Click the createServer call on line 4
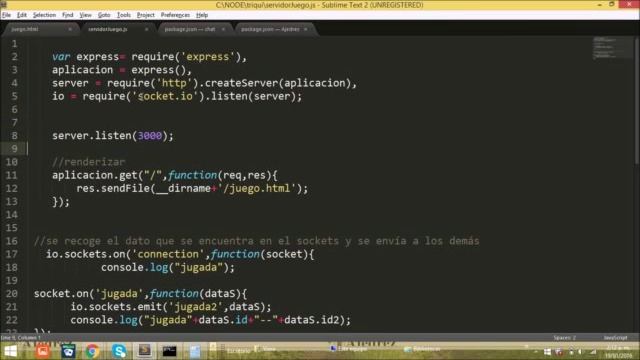The height and width of the screenshot is (360, 640). [242, 83]
